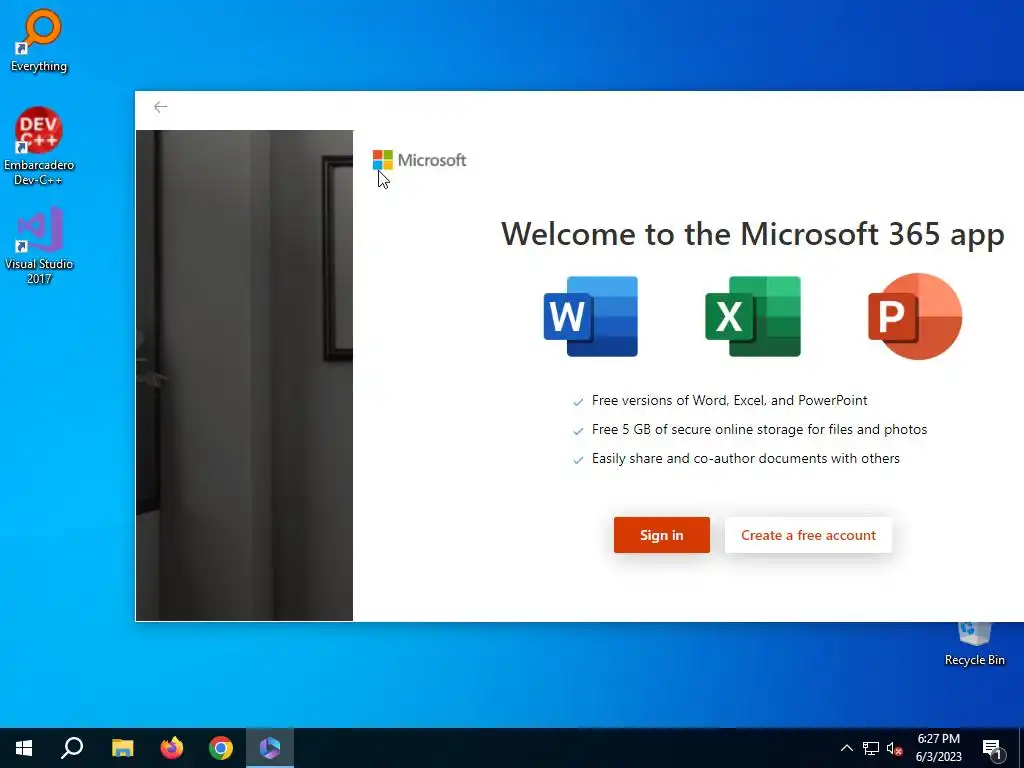Open the clock showing 6:27 PM
Screen dimensions: 1024x768
938,748
